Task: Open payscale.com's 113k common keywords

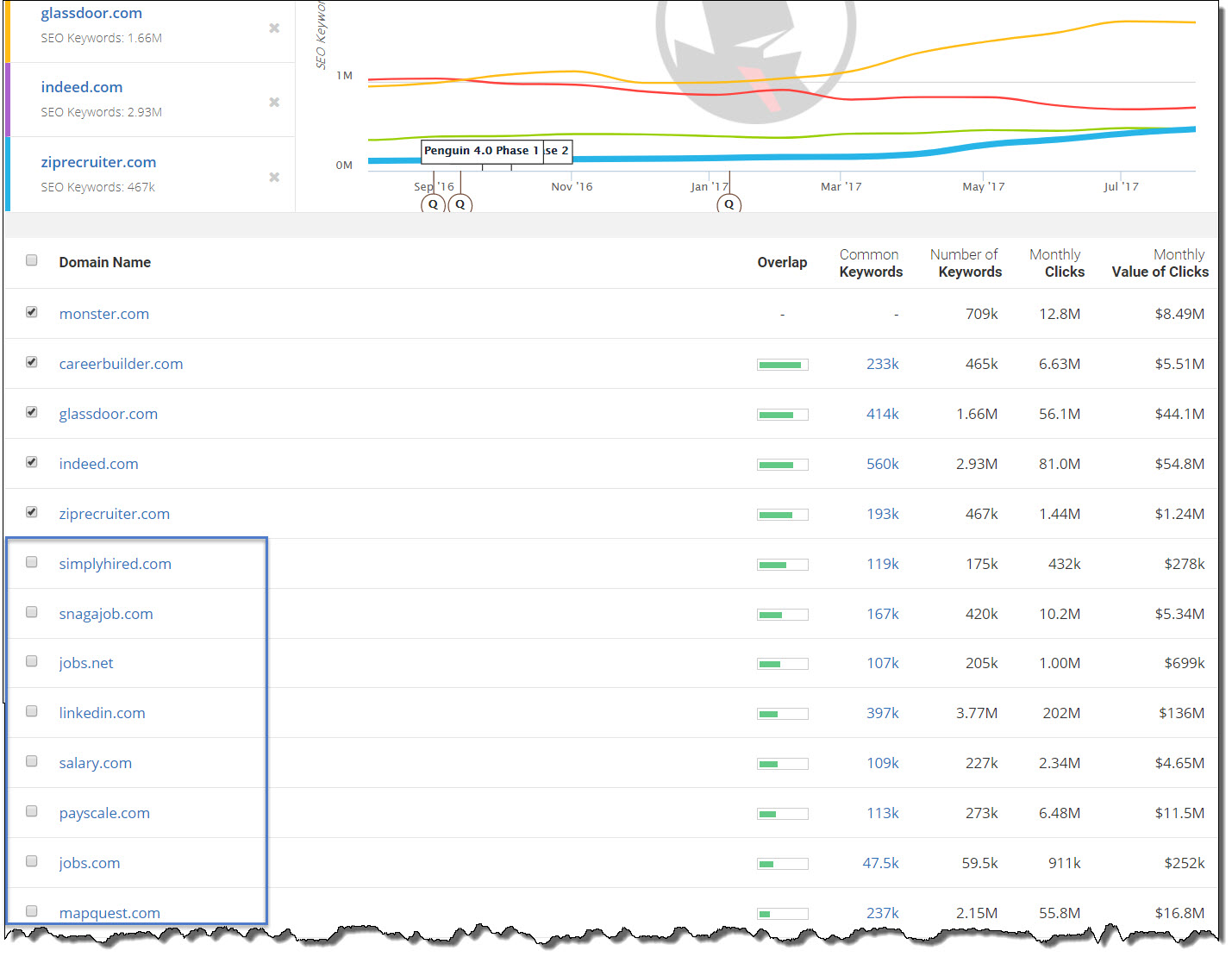Action: [x=883, y=813]
